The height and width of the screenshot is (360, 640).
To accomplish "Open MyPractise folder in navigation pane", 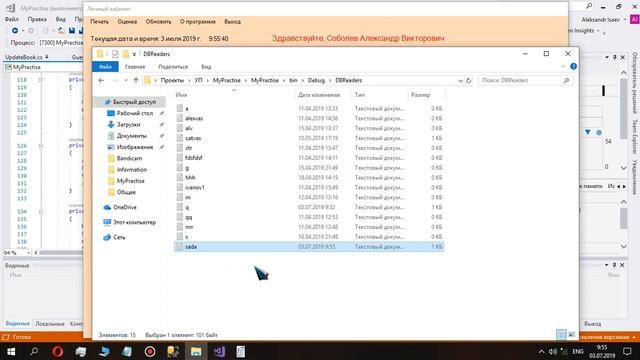I will (x=131, y=181).
